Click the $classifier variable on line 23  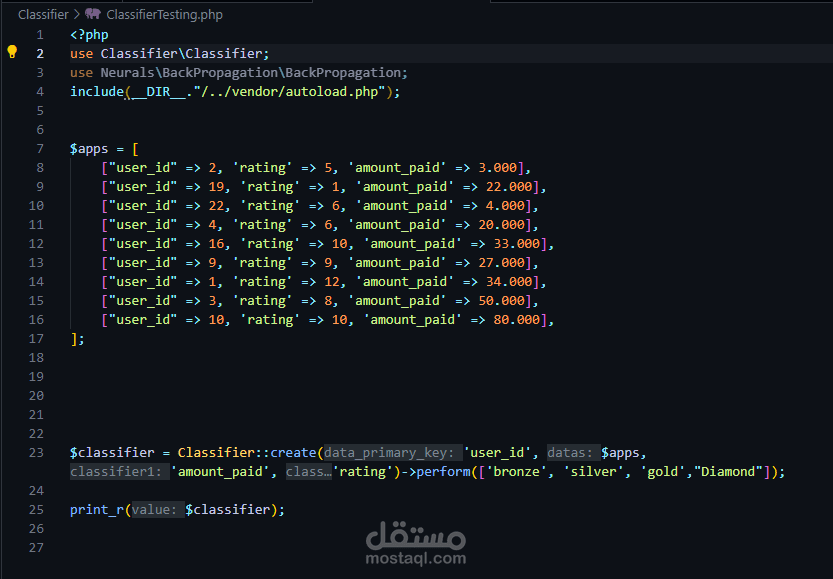tap(112, 453)
